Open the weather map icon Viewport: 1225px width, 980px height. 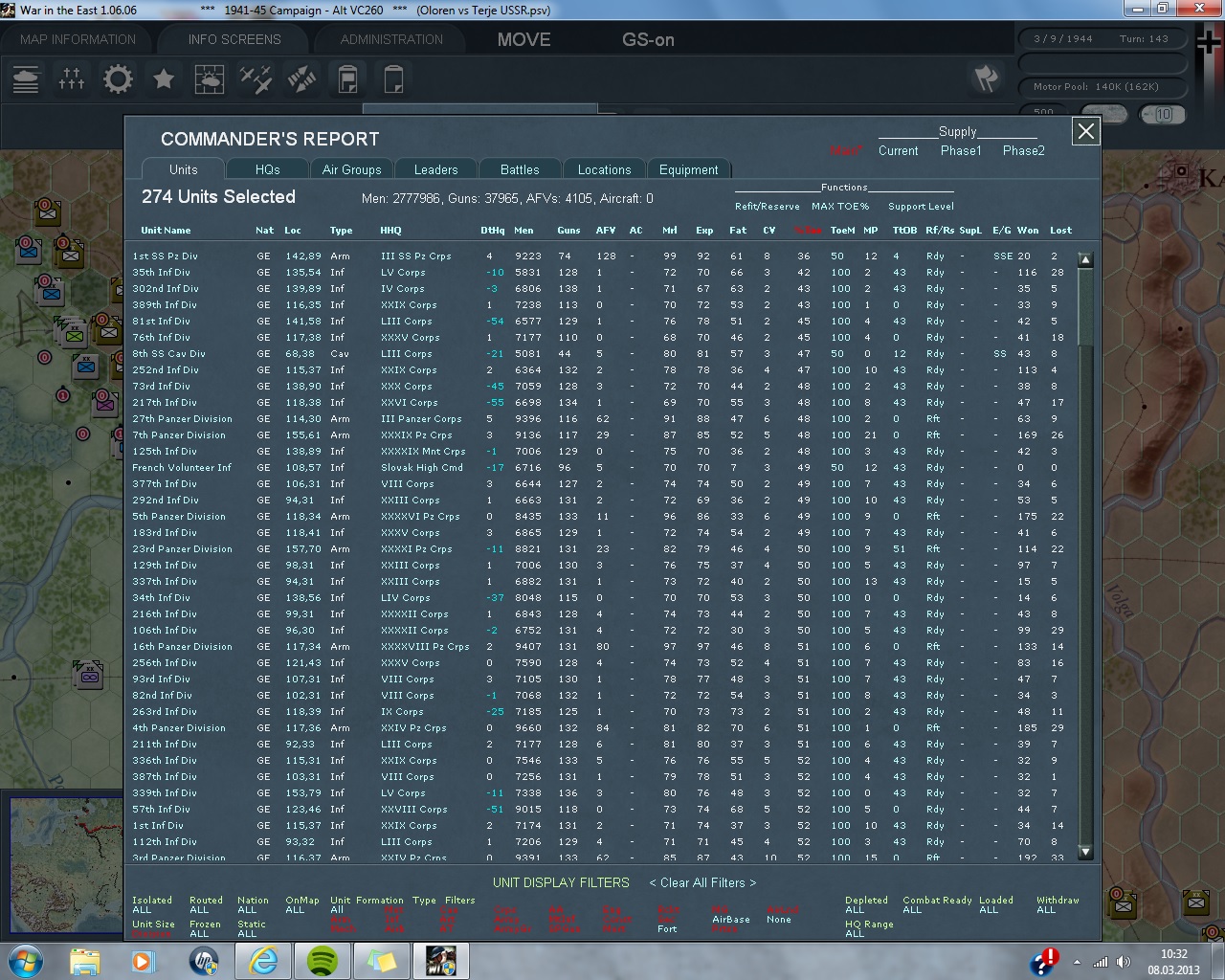[210, 78]
